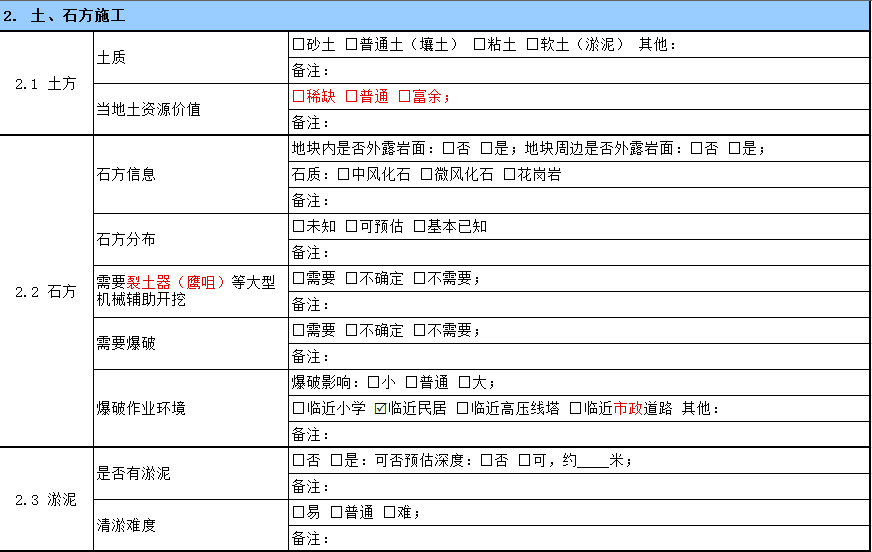Check the 砂土 soil type checkbox

(298, 45)
